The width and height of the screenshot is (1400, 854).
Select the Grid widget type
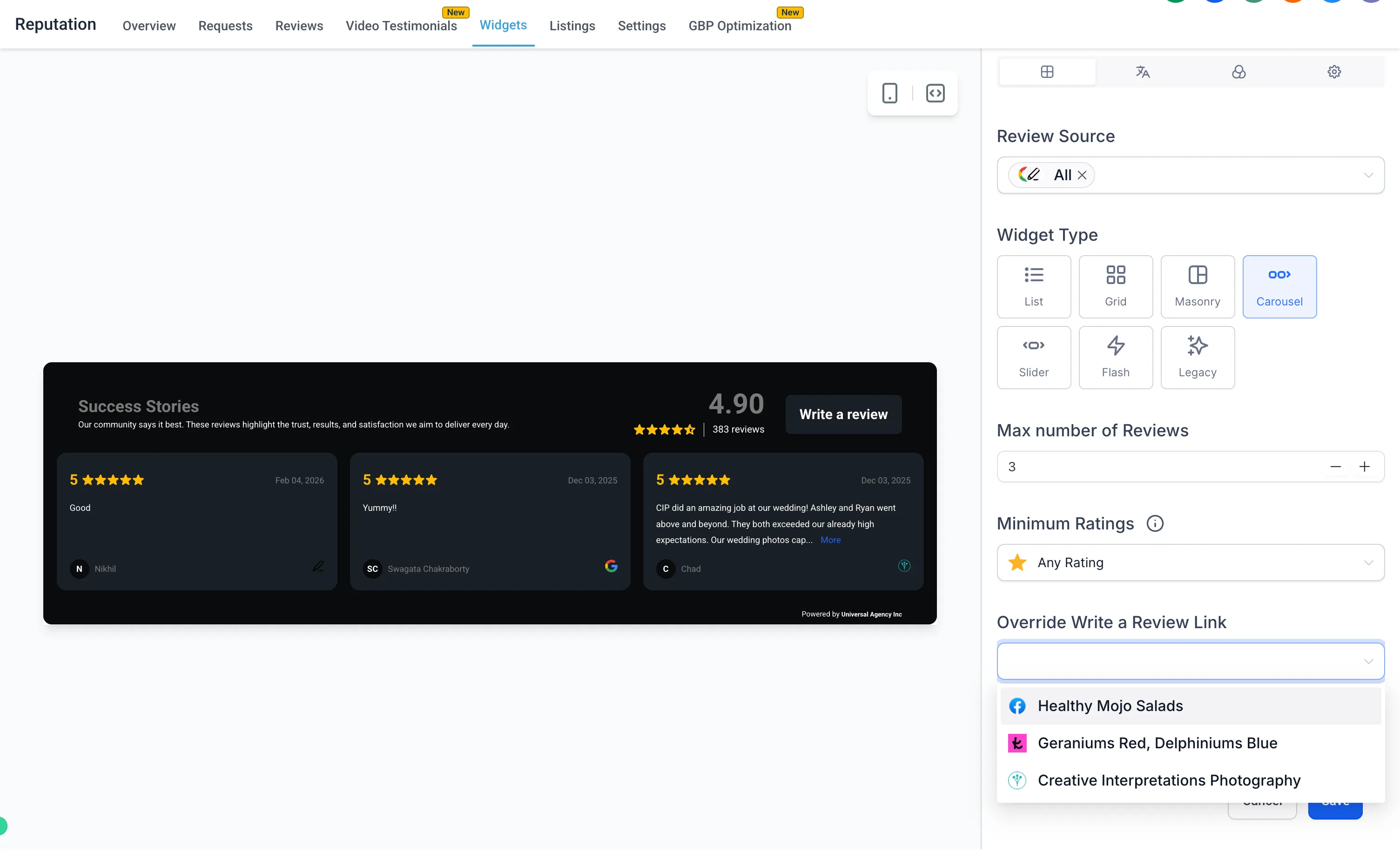(x=1115, y=286)
